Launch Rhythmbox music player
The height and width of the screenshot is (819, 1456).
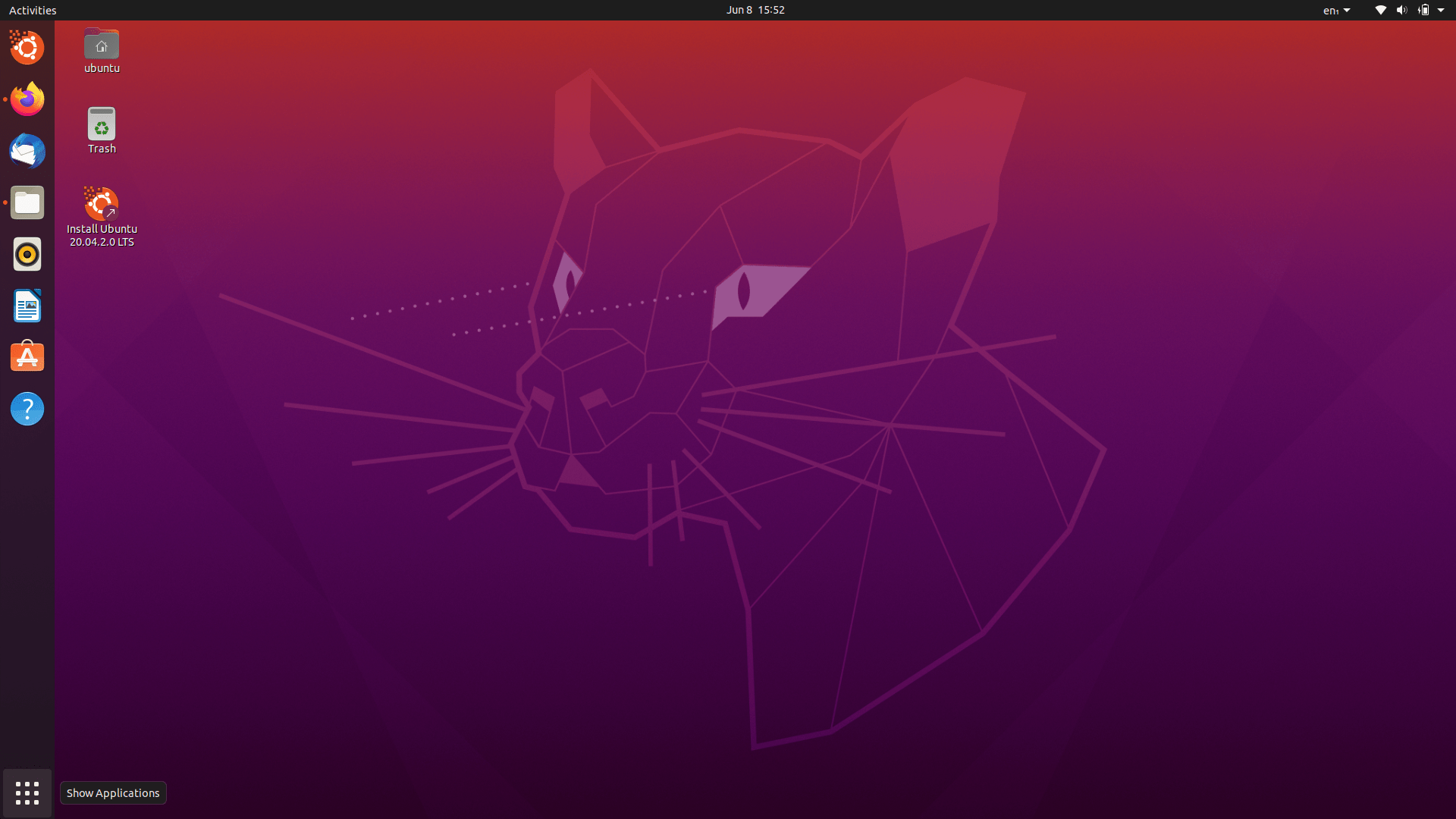tap(27, 254)
